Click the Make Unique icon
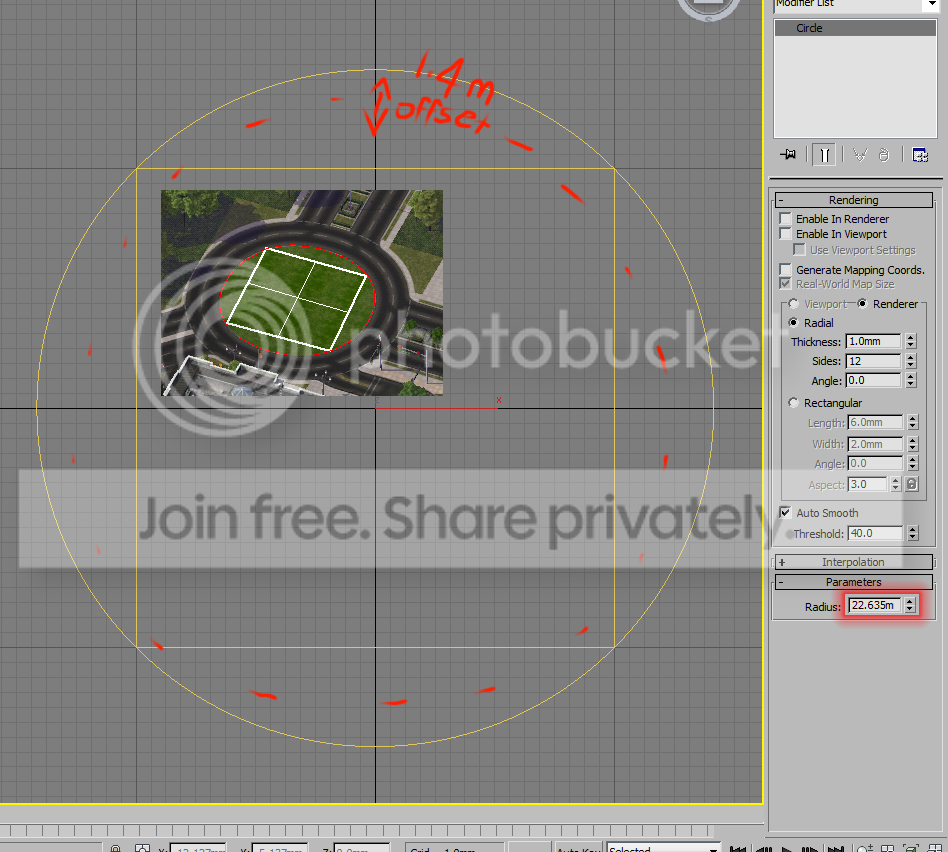 860,155
